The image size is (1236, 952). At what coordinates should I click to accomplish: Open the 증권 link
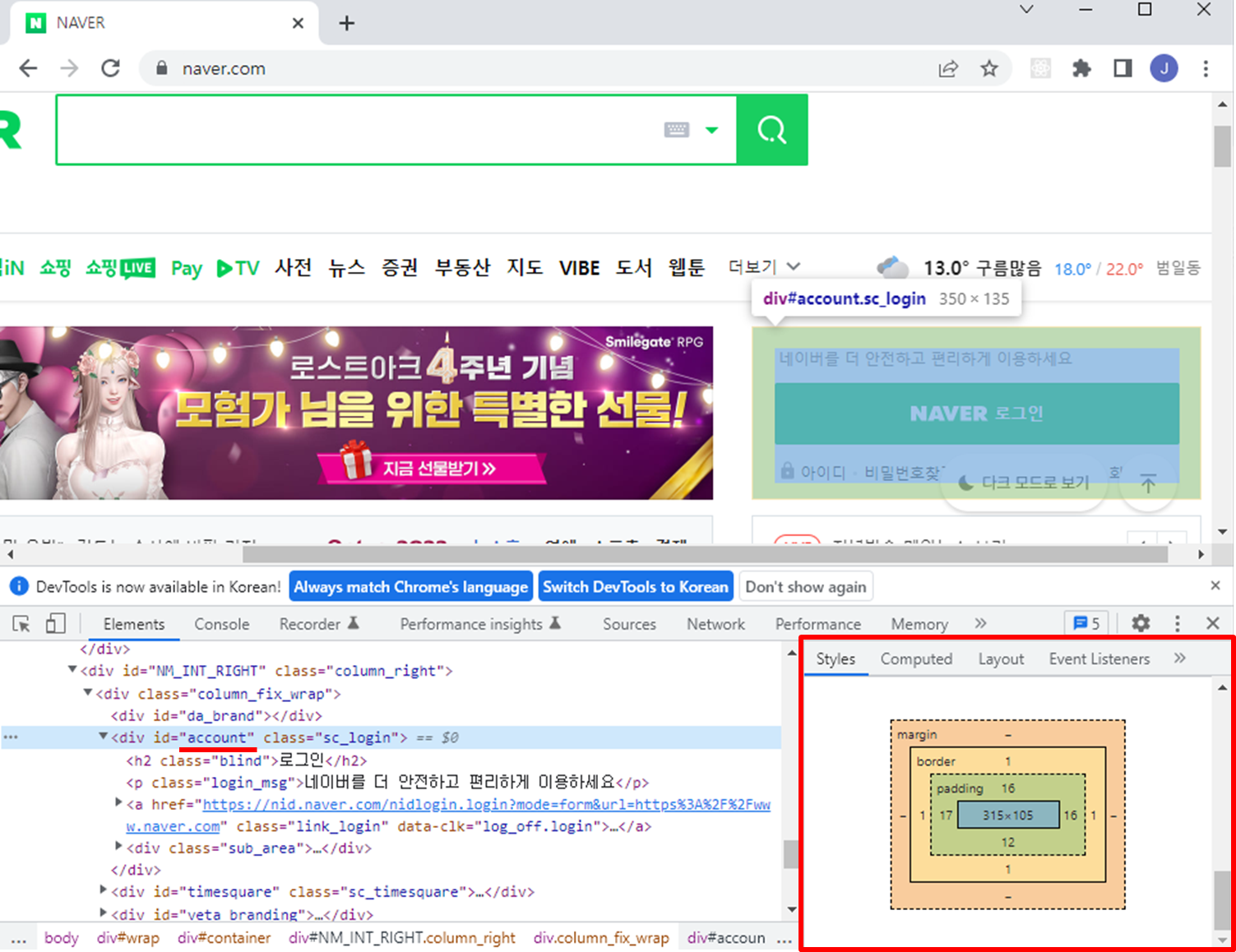coord(400,268)
